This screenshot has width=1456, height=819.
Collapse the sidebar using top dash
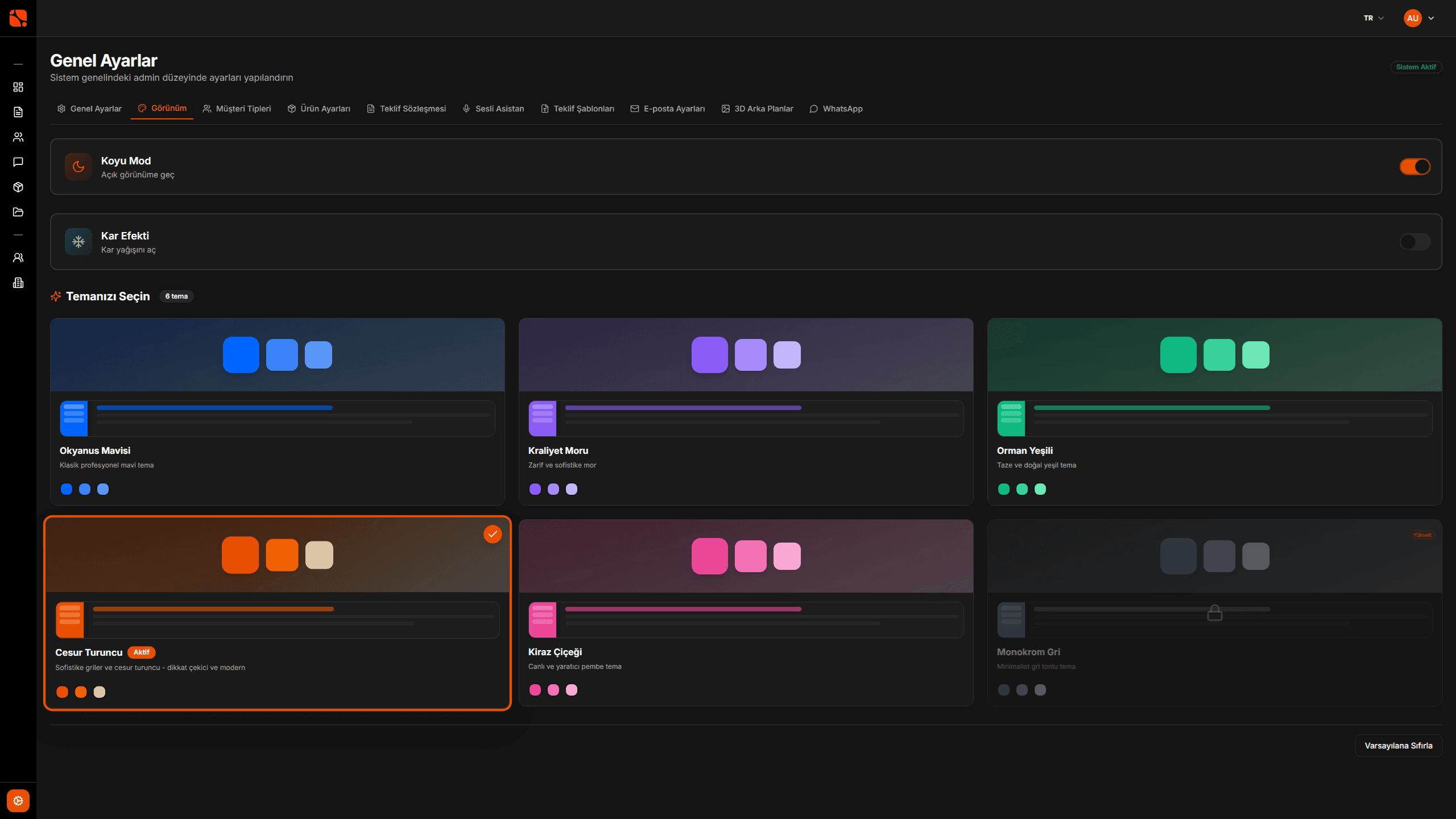tap(18, 64)
